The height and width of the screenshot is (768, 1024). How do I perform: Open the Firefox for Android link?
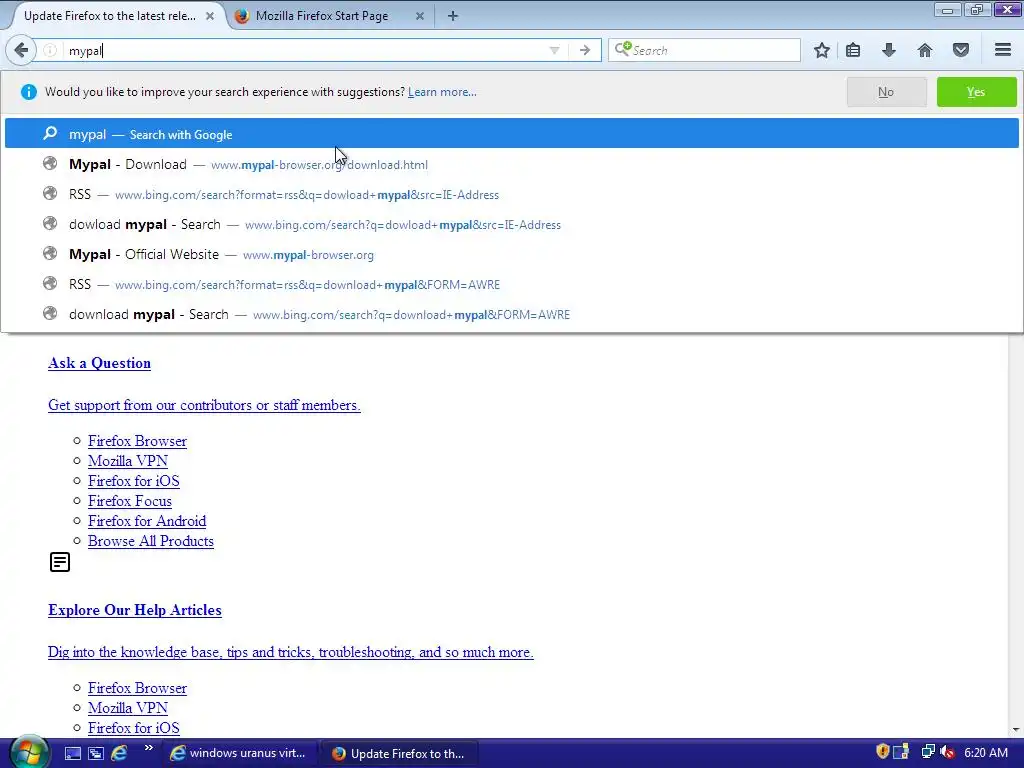(x=147, y=521)
